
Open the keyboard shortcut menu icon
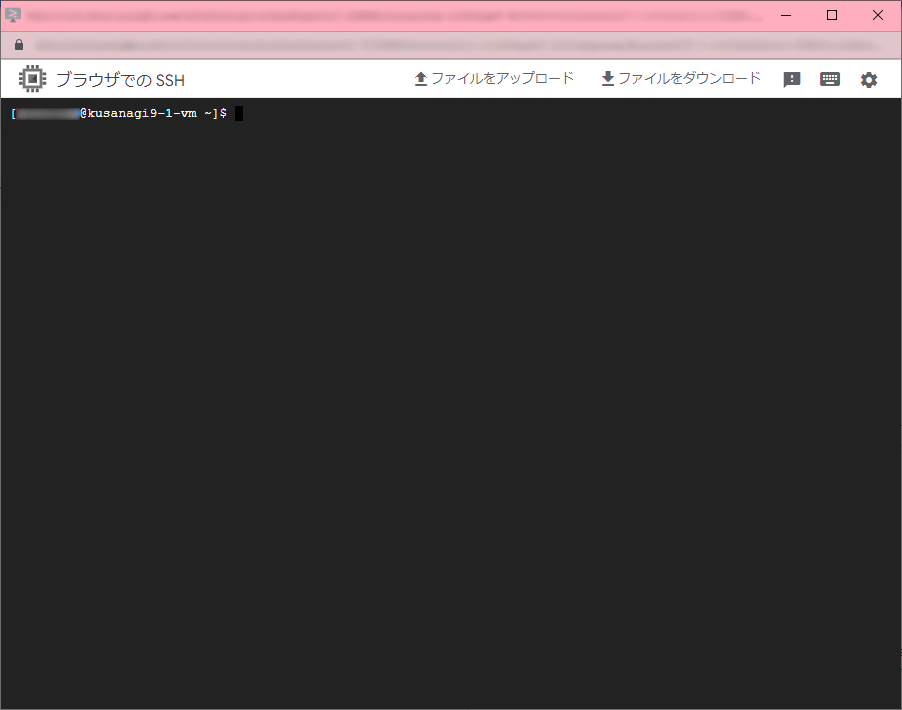830,79
